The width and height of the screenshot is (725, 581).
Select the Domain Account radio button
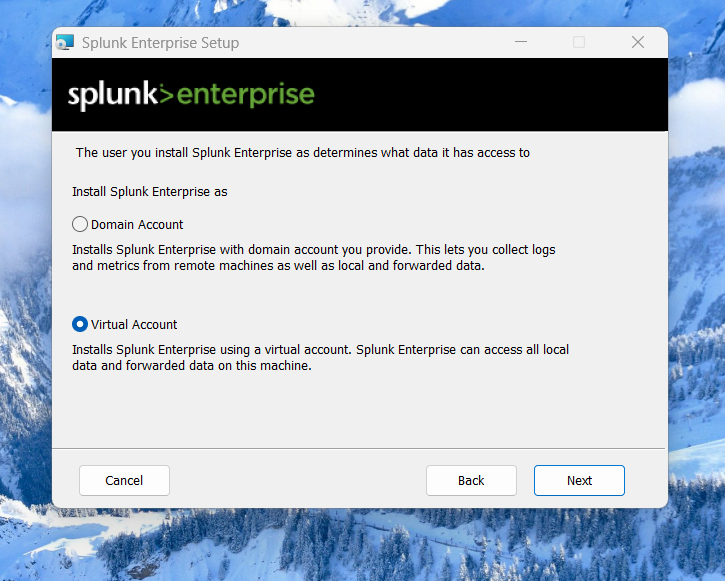click(x=80, y=224)
